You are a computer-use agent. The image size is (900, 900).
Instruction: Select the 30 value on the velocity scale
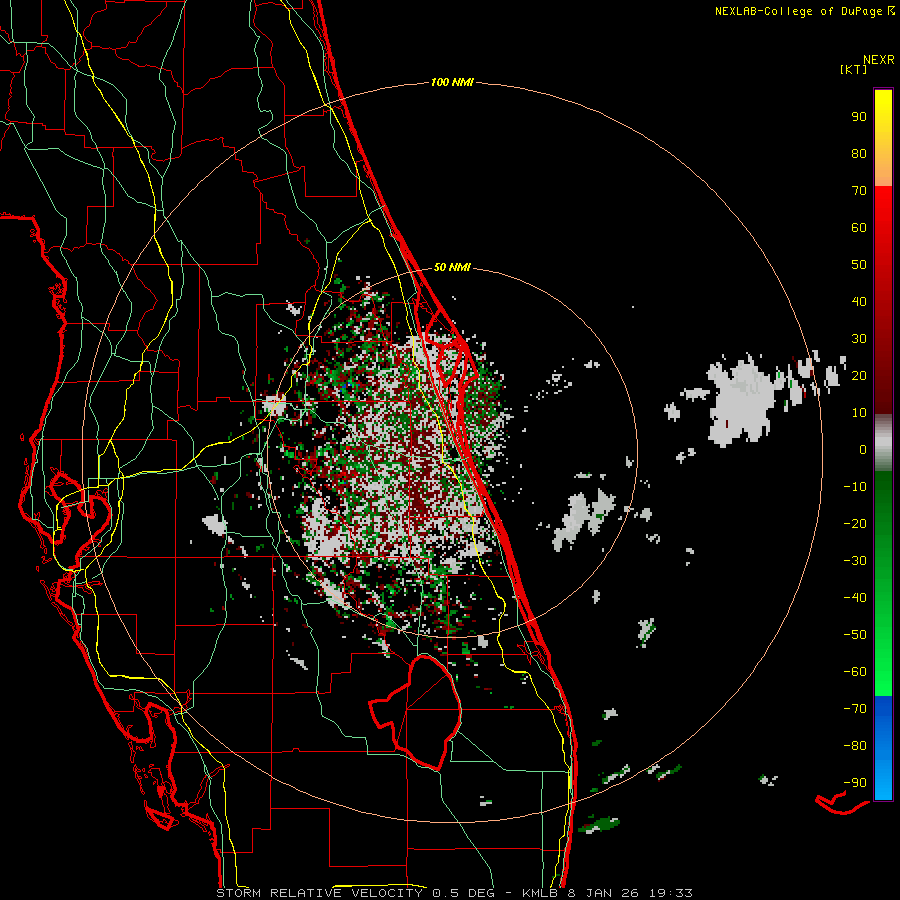coord(859,339)
